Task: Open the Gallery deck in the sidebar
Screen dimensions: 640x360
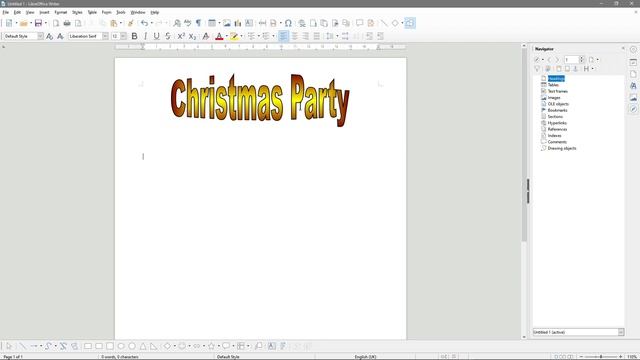Action: click(633, 98)
